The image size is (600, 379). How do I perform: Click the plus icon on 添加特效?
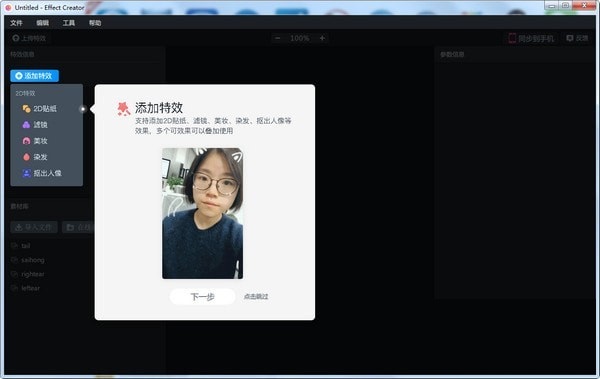(18, 76)
